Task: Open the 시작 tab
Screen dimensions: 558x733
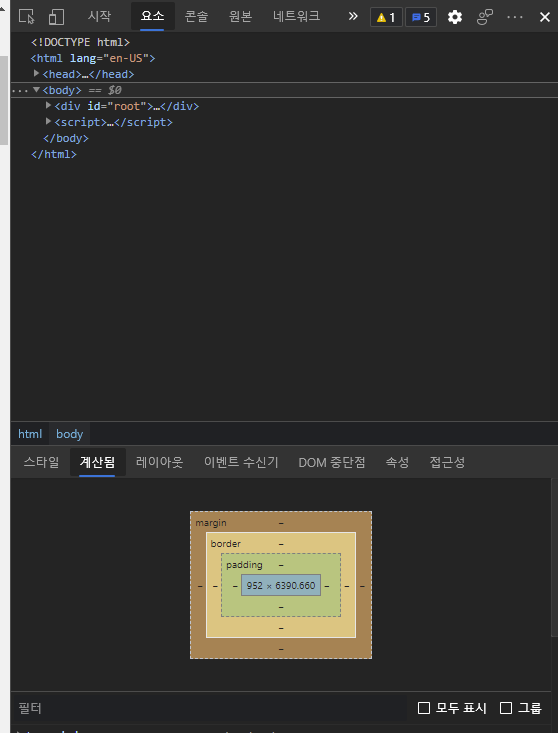Action: pyautogui.click(x=99, y=16)
